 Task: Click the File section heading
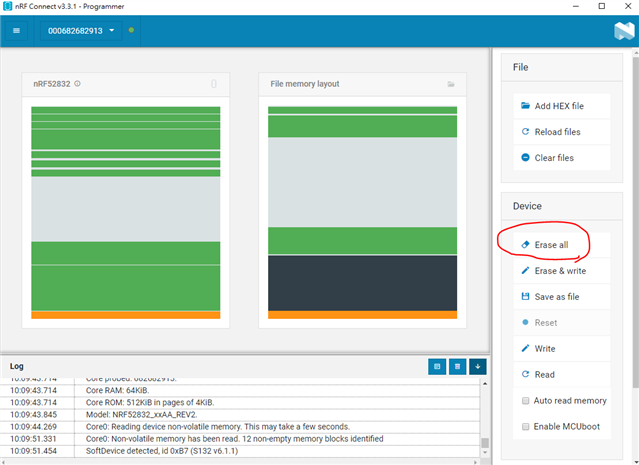click(520, 67)
